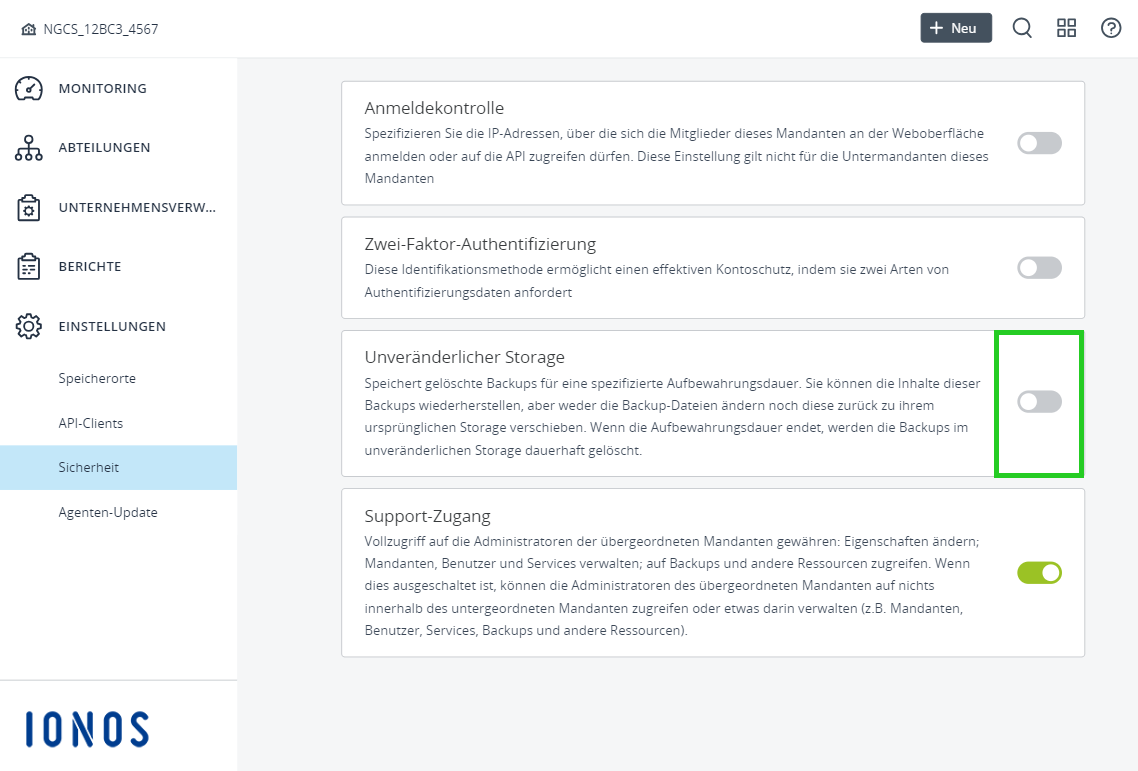Viewport: 1138px width, 771px height.
Task: Open the apps grid icon
Action: click(1066, 28)
